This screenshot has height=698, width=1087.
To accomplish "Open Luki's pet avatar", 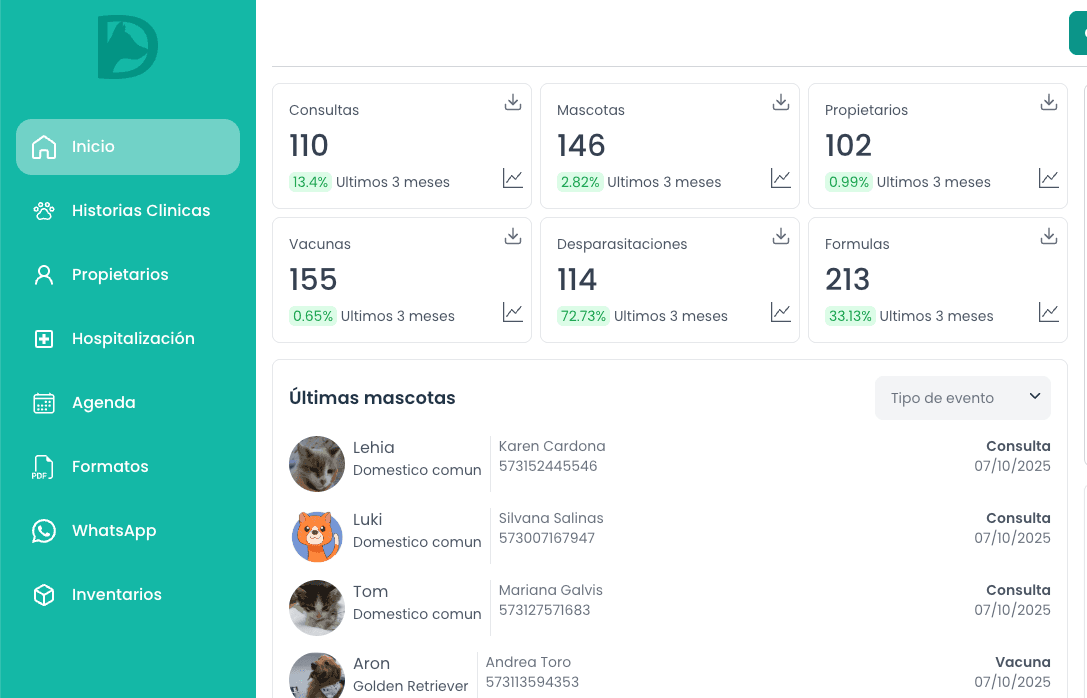I will [x=317, y=536].
